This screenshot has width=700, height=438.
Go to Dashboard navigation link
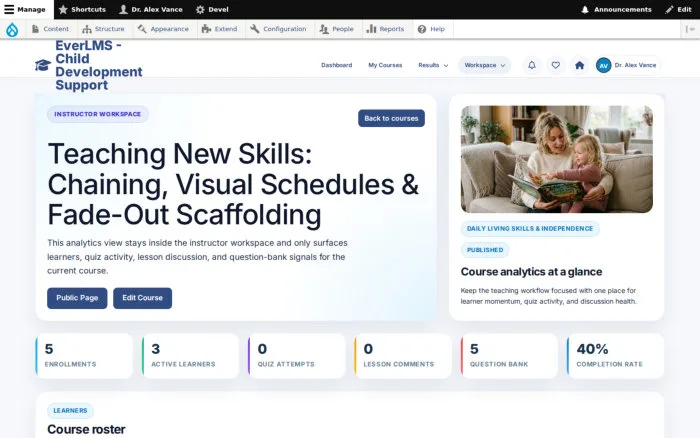click(337, 65)
